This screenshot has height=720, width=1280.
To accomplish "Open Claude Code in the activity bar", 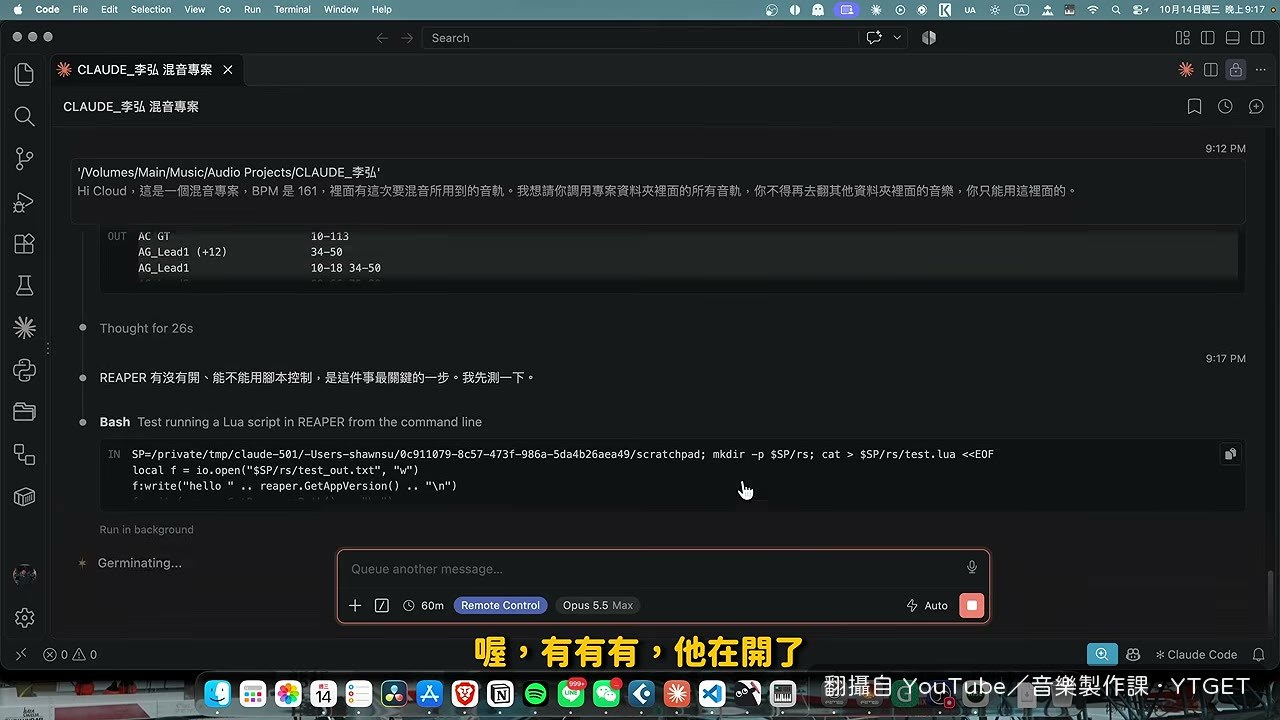I will (24, 328).
